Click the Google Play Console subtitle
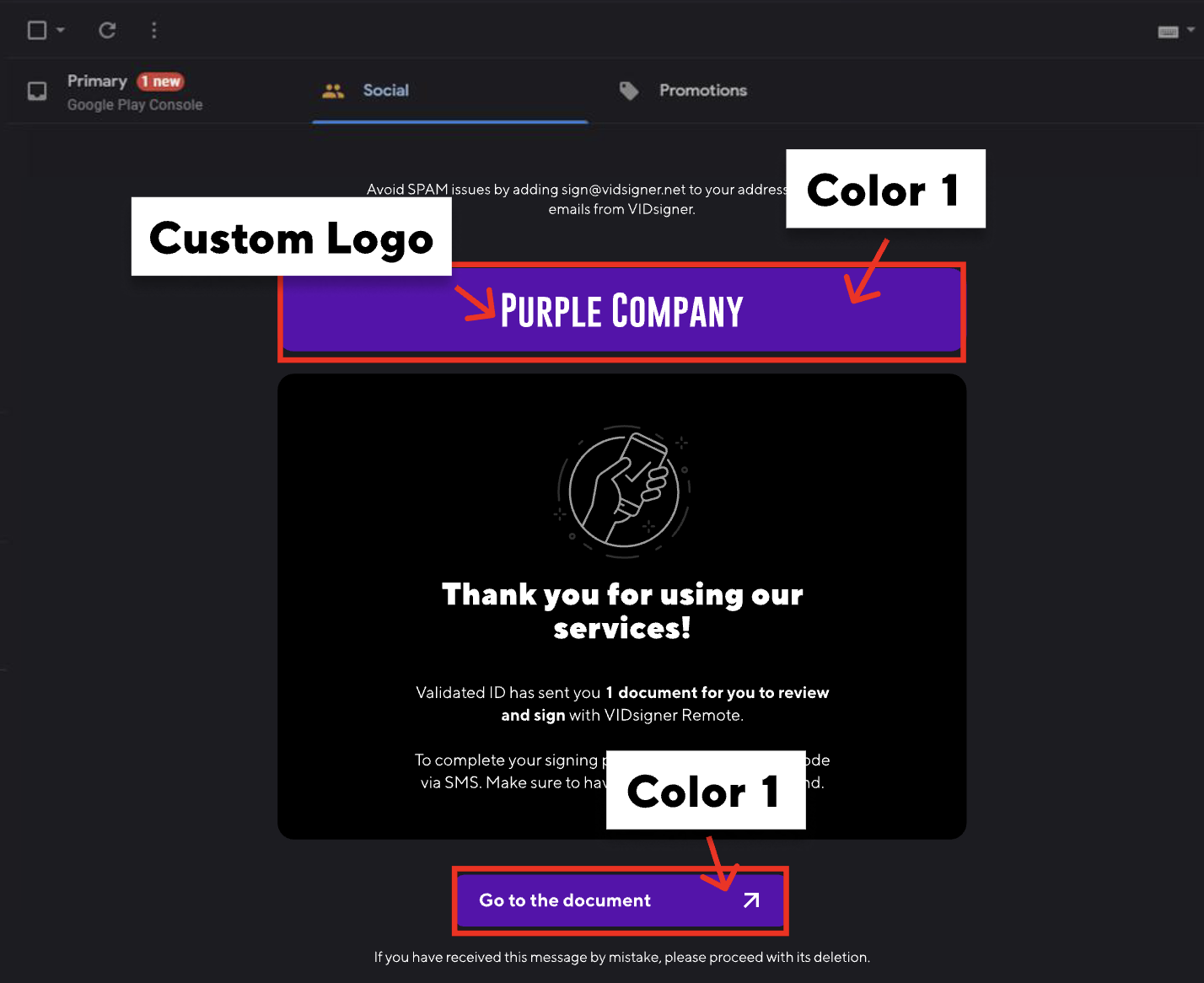1204x983 pixels. pyautogui.click(x=135, y=105)
